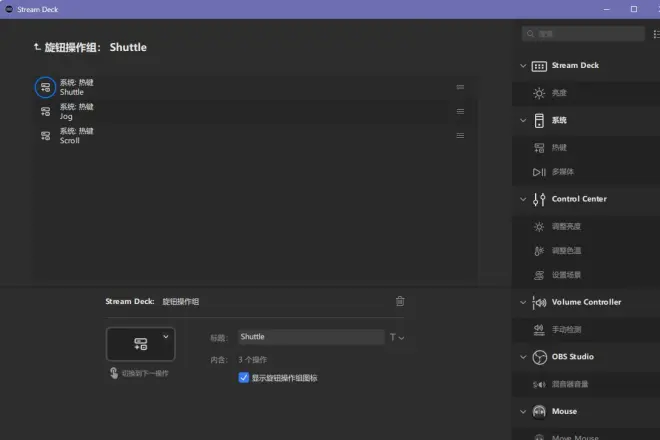Click the switch to next action touch option
Screen dimensions: 660x440
click(x=139, y=373)
